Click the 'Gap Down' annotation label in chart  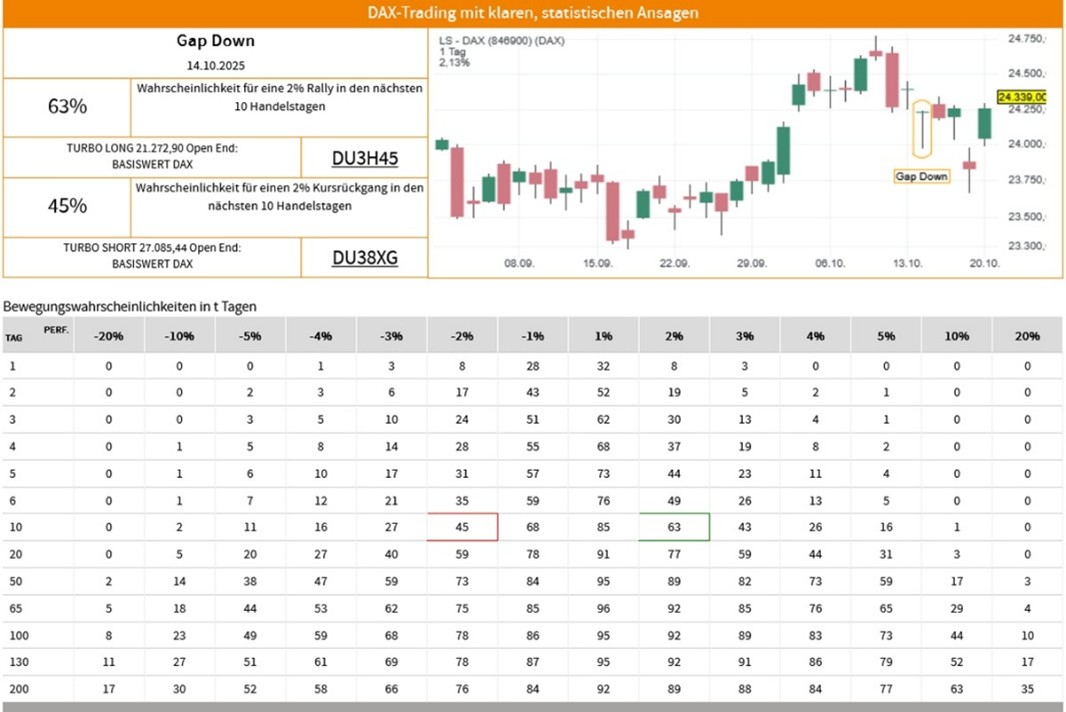[x=920, y=176]
